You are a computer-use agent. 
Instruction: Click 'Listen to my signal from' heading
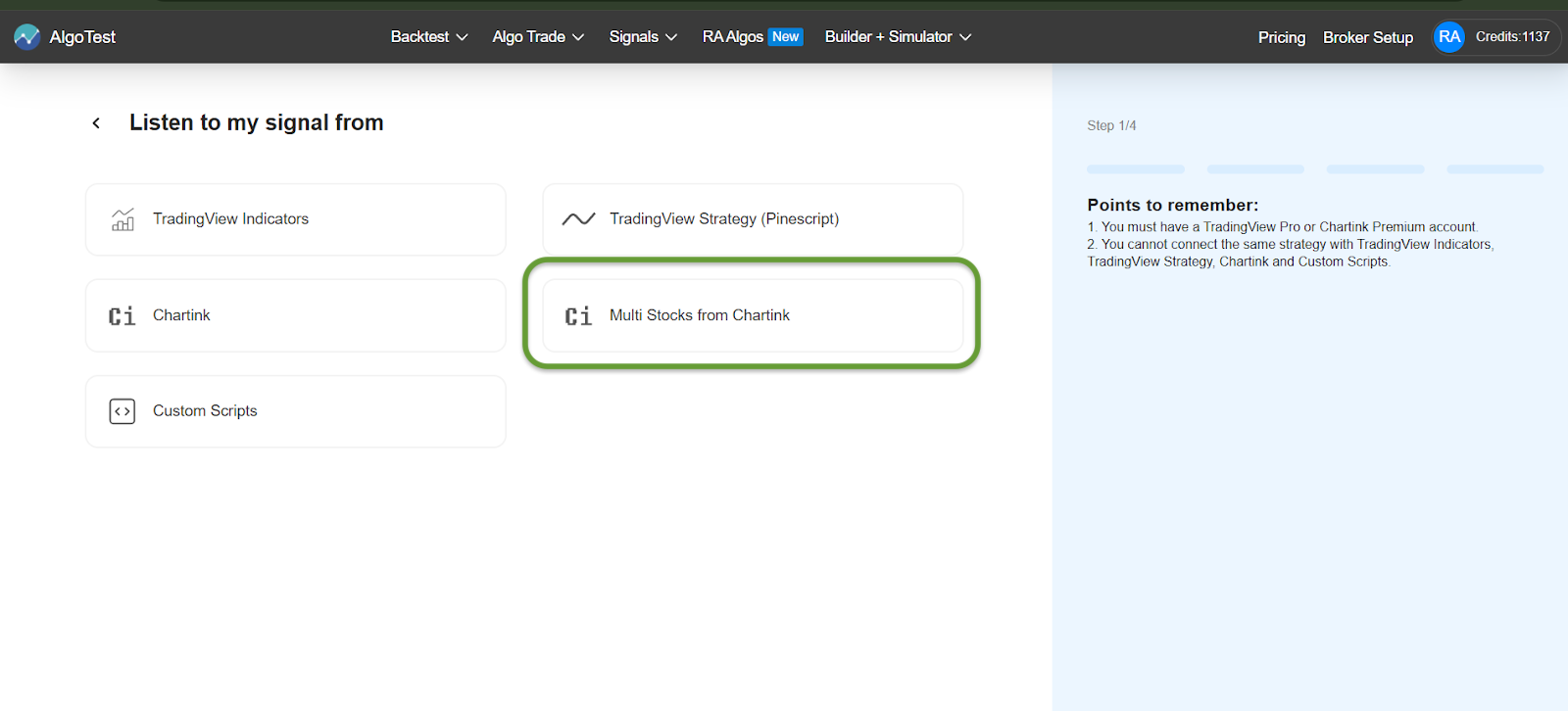pyautogui.click(x=257, y=122)
